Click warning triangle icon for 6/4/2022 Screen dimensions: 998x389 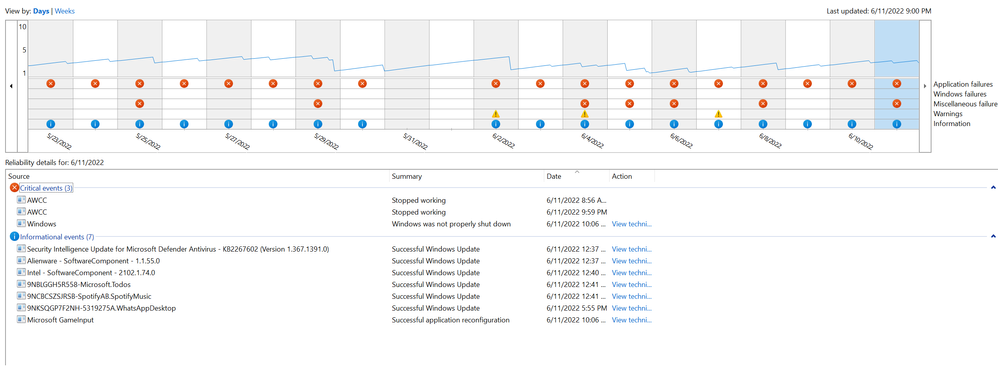(x=585, y=114)
